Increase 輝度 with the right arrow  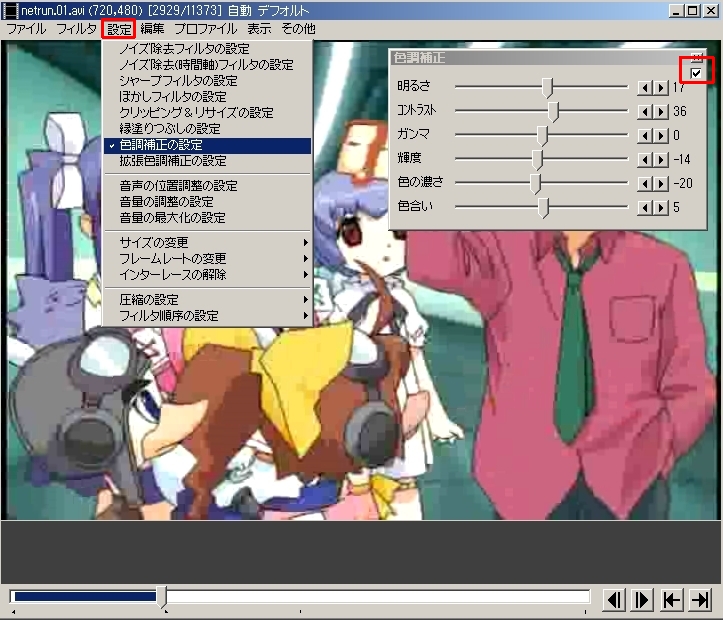pos(661,159)
